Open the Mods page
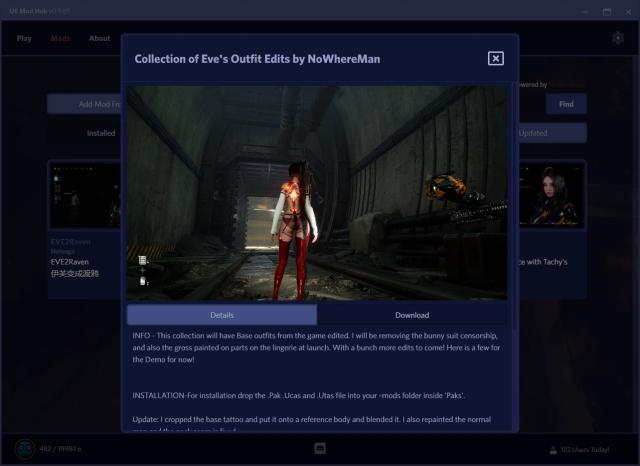The height and width of the screenshot is (466, 640). (60, 38)
